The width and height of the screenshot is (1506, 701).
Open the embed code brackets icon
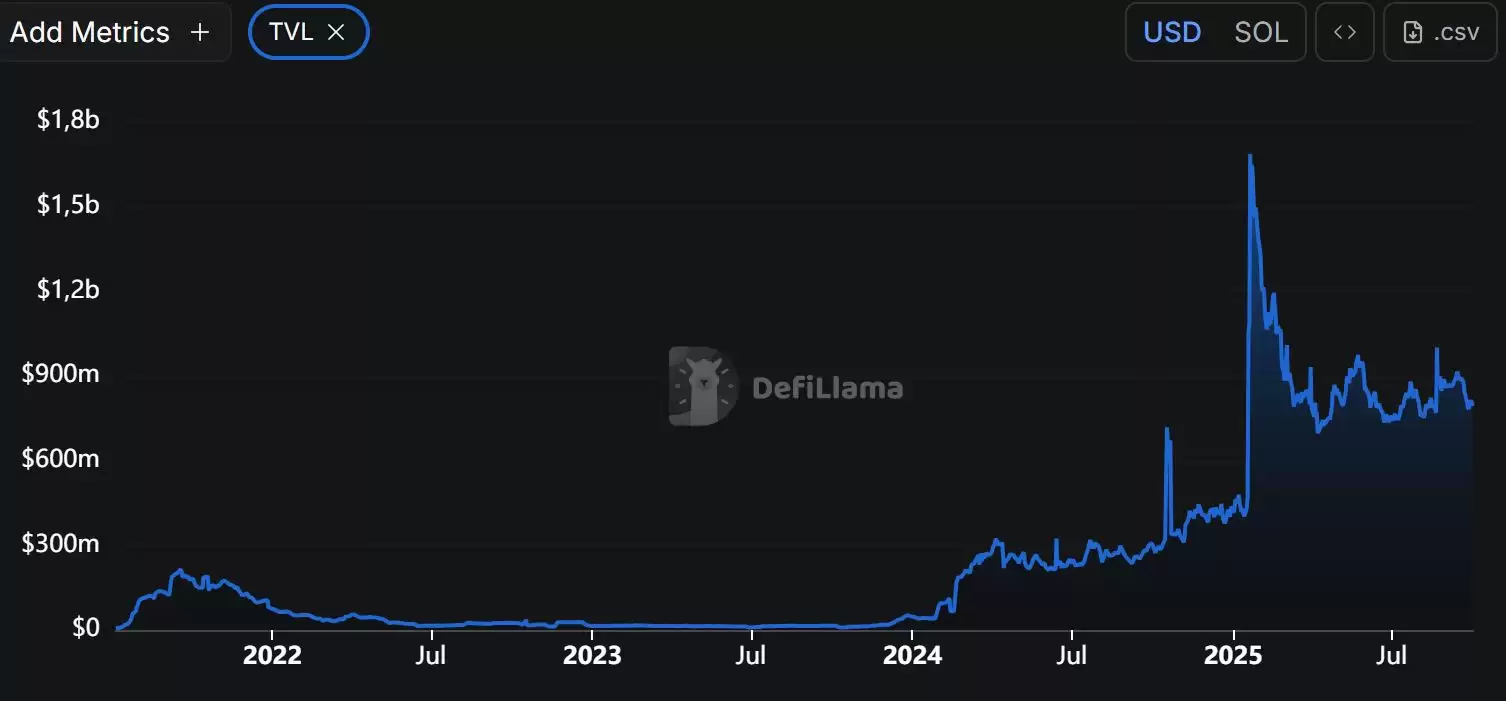(1345, 32)
